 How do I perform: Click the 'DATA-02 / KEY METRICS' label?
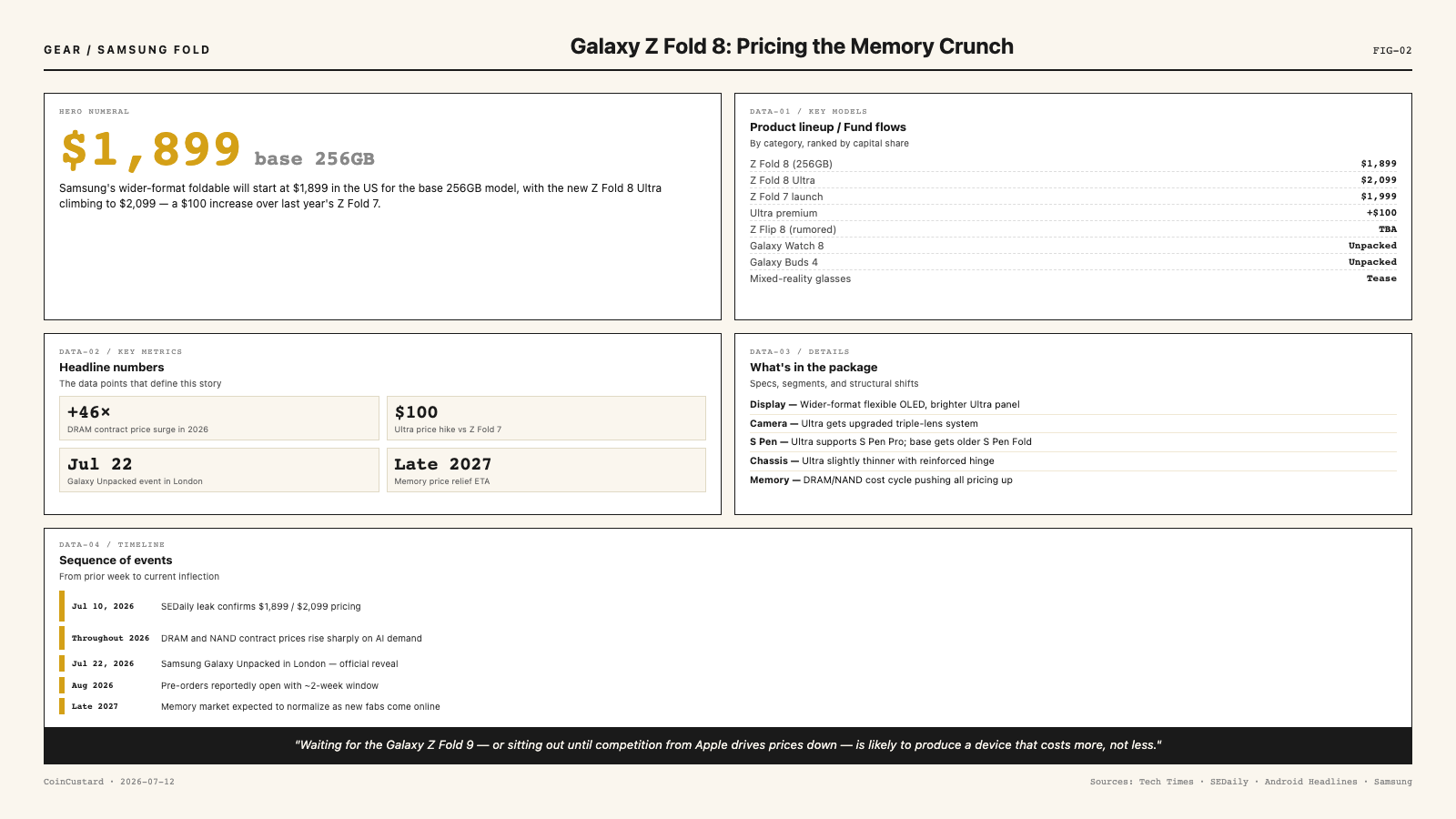pos(120,352)
